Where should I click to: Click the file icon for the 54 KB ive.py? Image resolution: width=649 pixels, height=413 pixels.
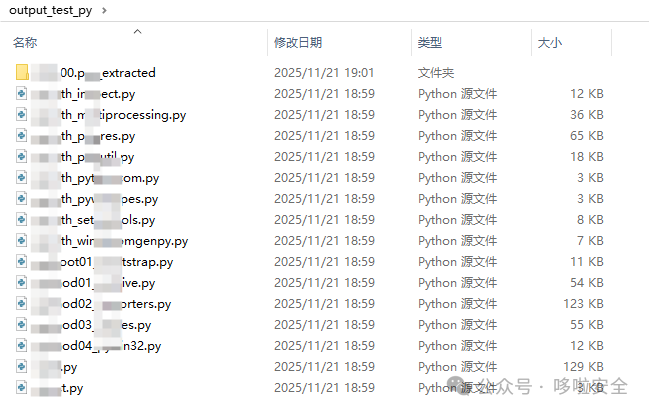(22, 283)
